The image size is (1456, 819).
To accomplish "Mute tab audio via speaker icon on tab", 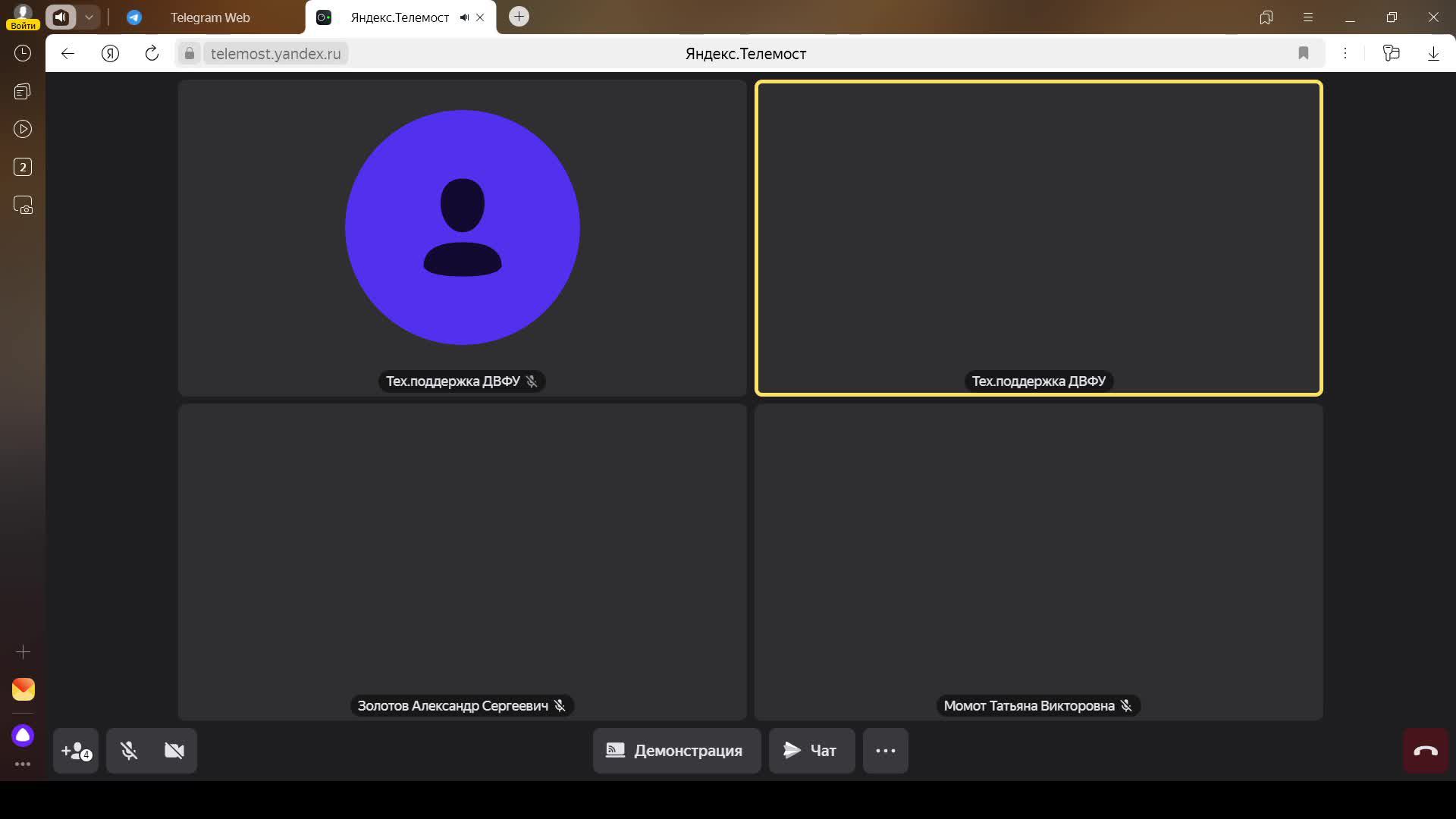I will (x=464, y=17).
